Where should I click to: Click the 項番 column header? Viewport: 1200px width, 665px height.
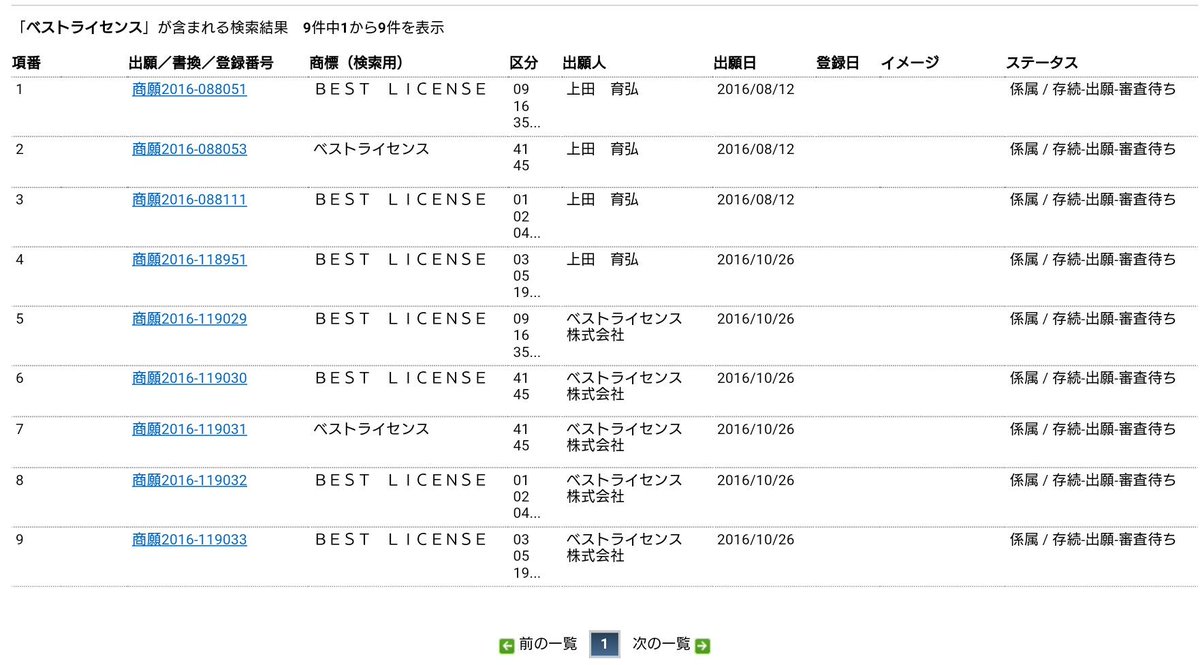coord(27,63)
